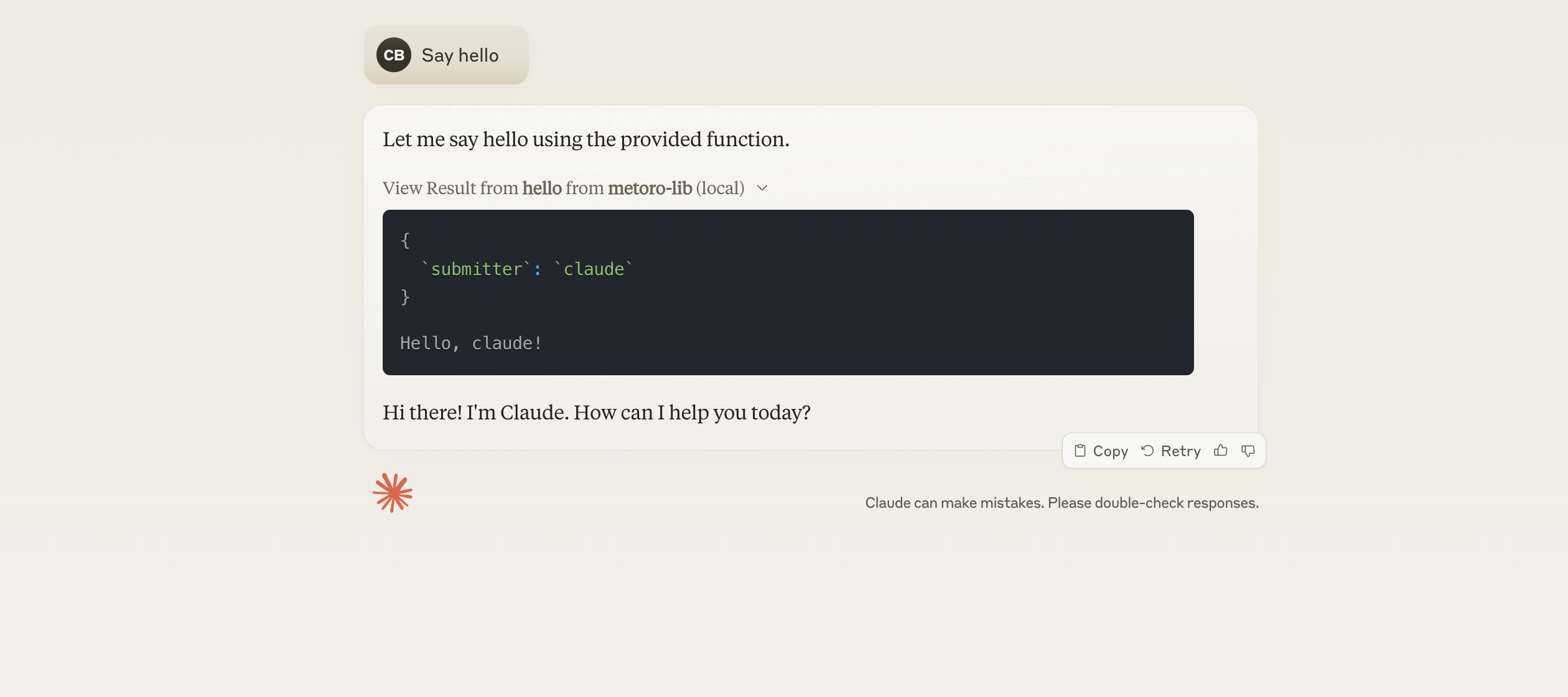Click the Claude starburst logo
The image size is (1568, 697).
[393, 492]
